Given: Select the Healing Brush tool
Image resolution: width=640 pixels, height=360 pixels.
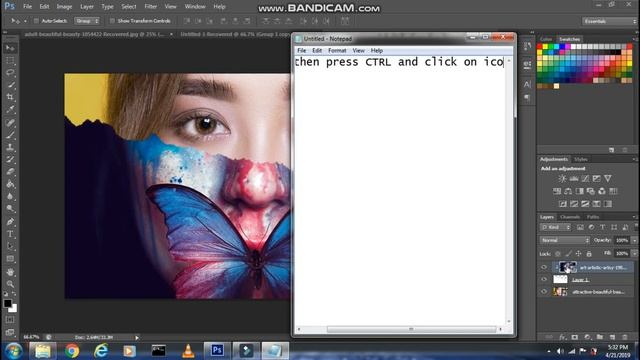Looking at the screenshot, I should [10, 122].
